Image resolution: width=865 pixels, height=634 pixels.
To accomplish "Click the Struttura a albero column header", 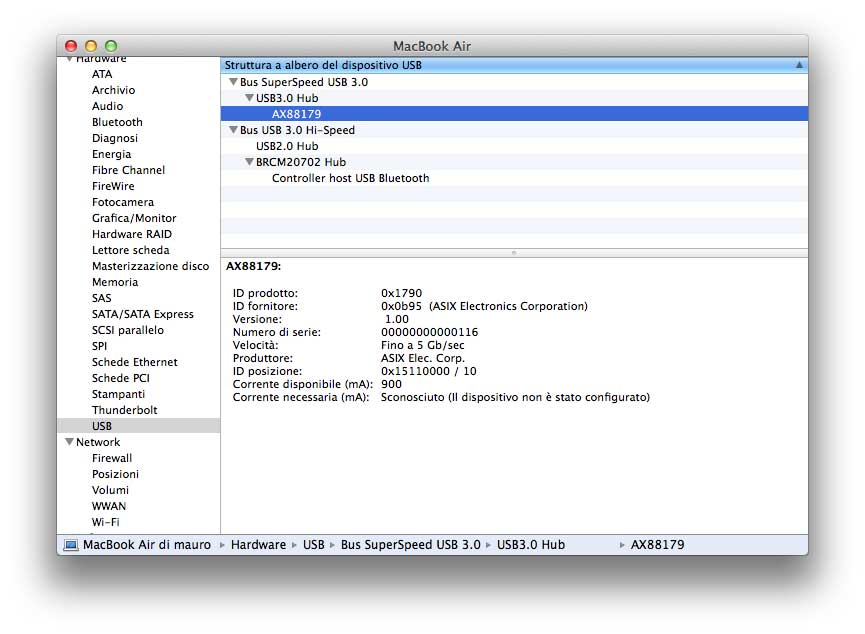I will [514, 65].
